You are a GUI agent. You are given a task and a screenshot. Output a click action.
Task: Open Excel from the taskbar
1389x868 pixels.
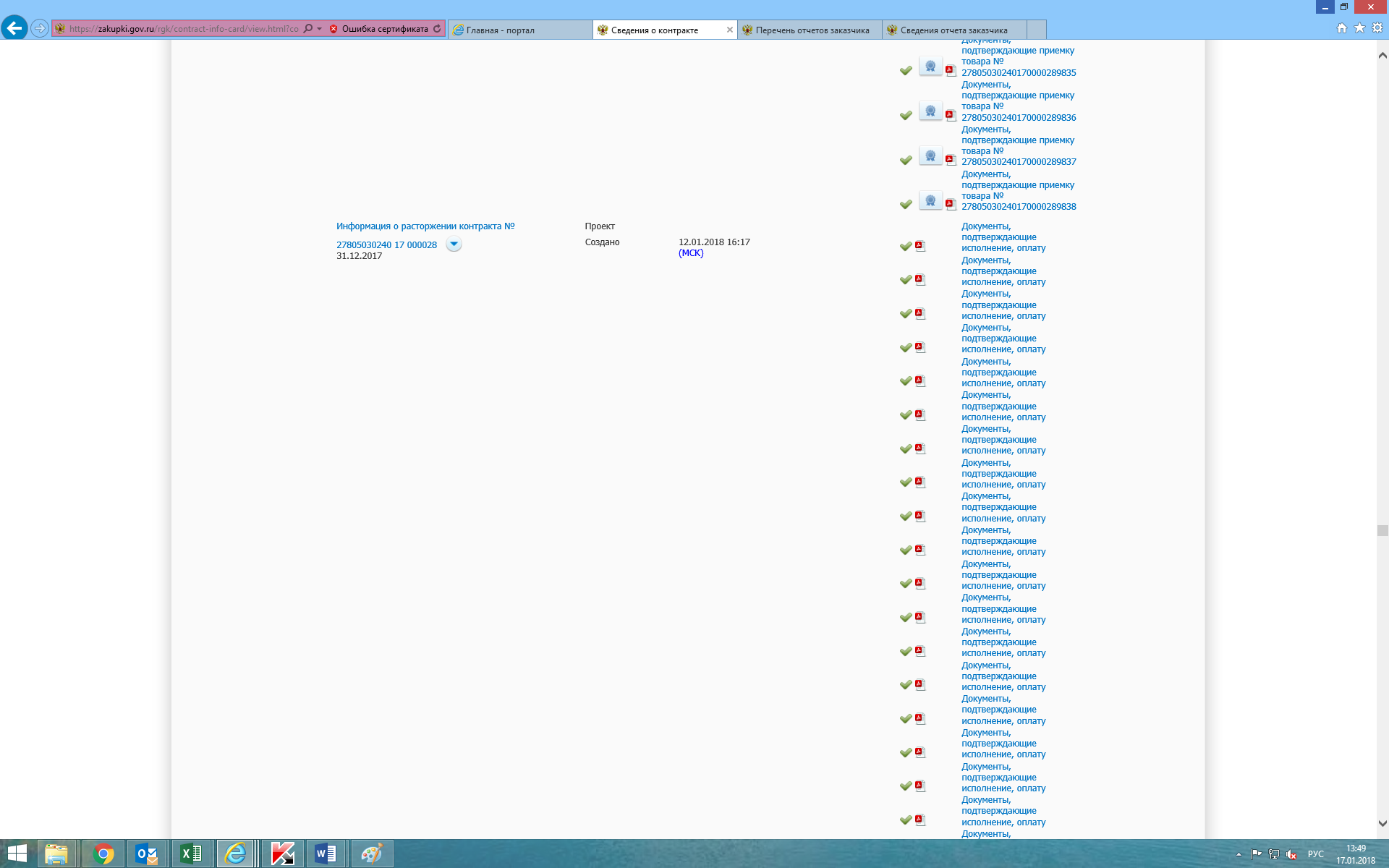pos(191,854)
